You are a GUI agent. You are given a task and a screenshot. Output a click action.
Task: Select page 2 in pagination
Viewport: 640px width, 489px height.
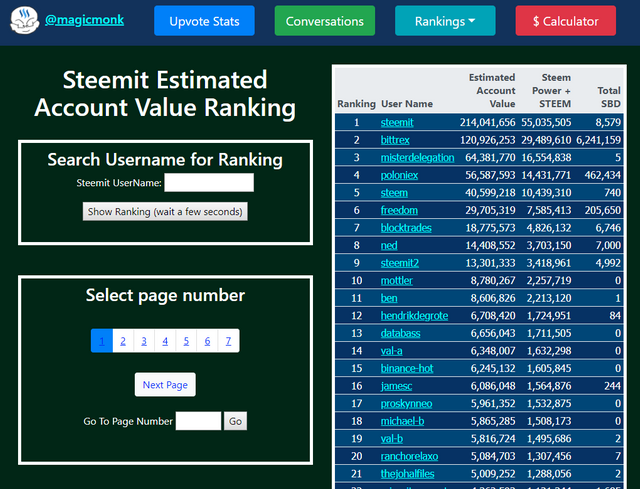point(123,341)
